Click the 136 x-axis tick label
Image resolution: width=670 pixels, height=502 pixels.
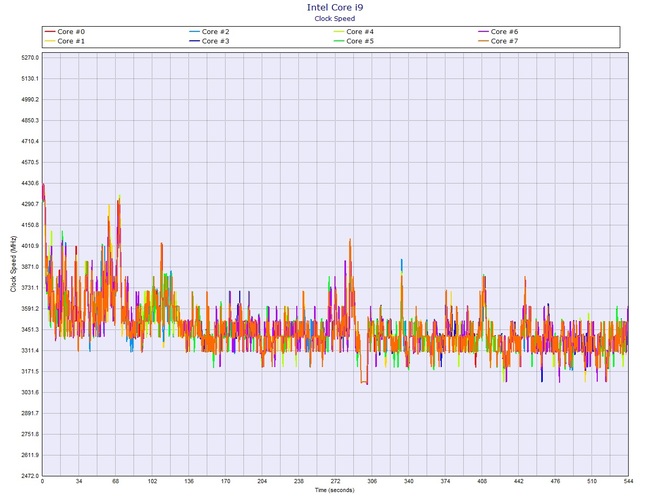189,481
